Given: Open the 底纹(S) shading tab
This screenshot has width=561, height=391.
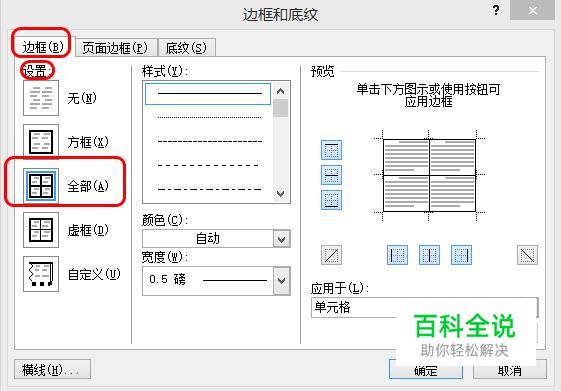Looking at the screenshot, I should (x=186, y=48).
